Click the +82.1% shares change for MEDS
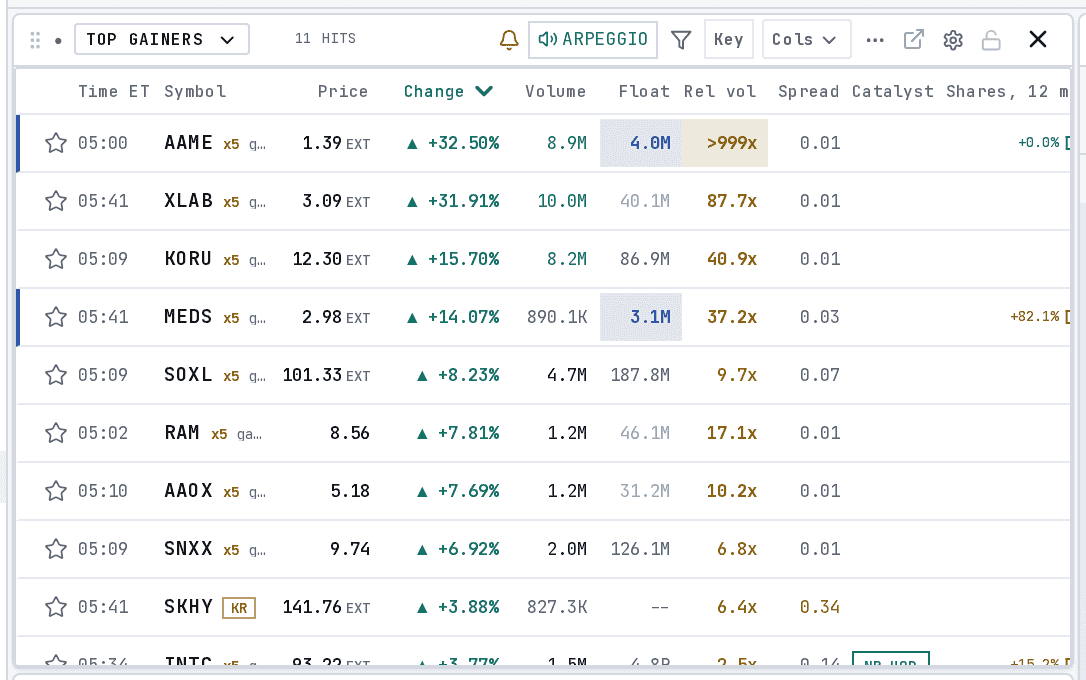1086x680 pixels. [1035, 316]
